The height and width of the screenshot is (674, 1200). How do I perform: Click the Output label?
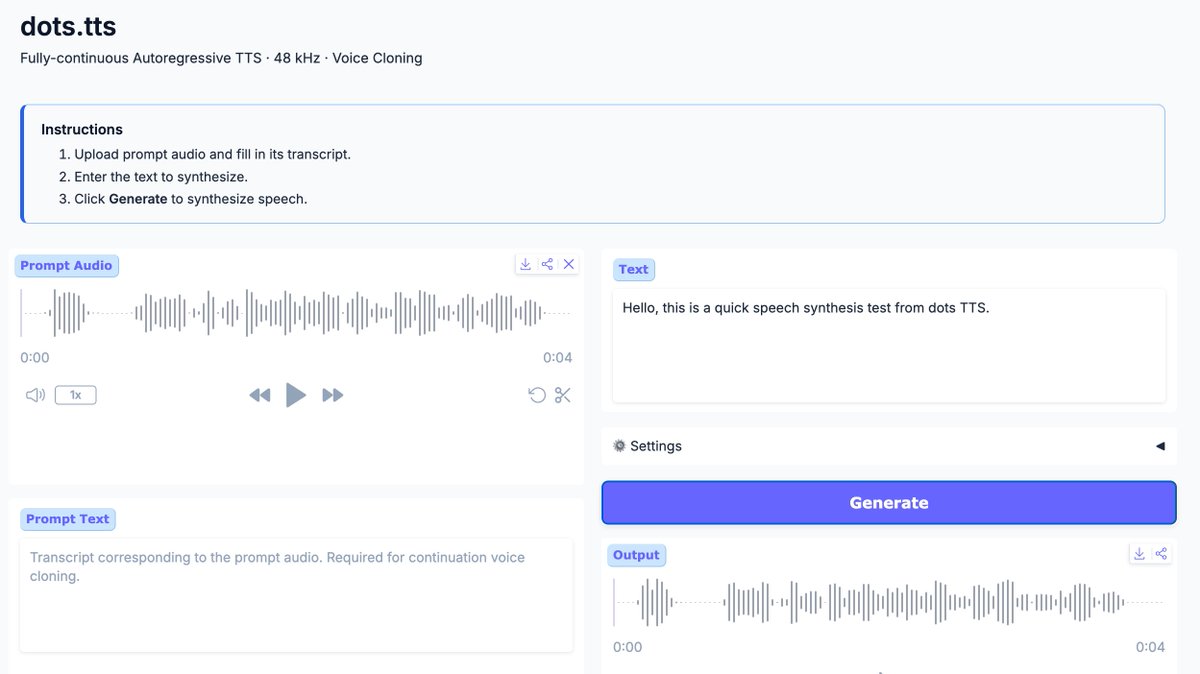coord(636,555)
